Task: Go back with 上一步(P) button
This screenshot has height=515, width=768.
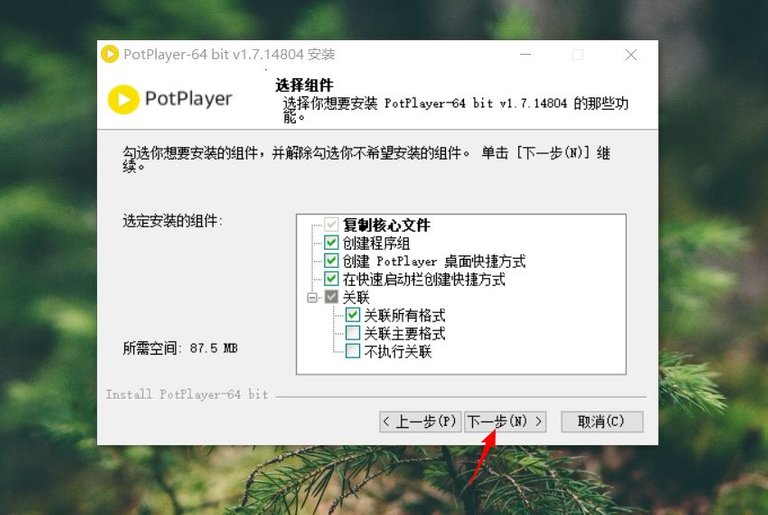Action: (x=420, y=421)
